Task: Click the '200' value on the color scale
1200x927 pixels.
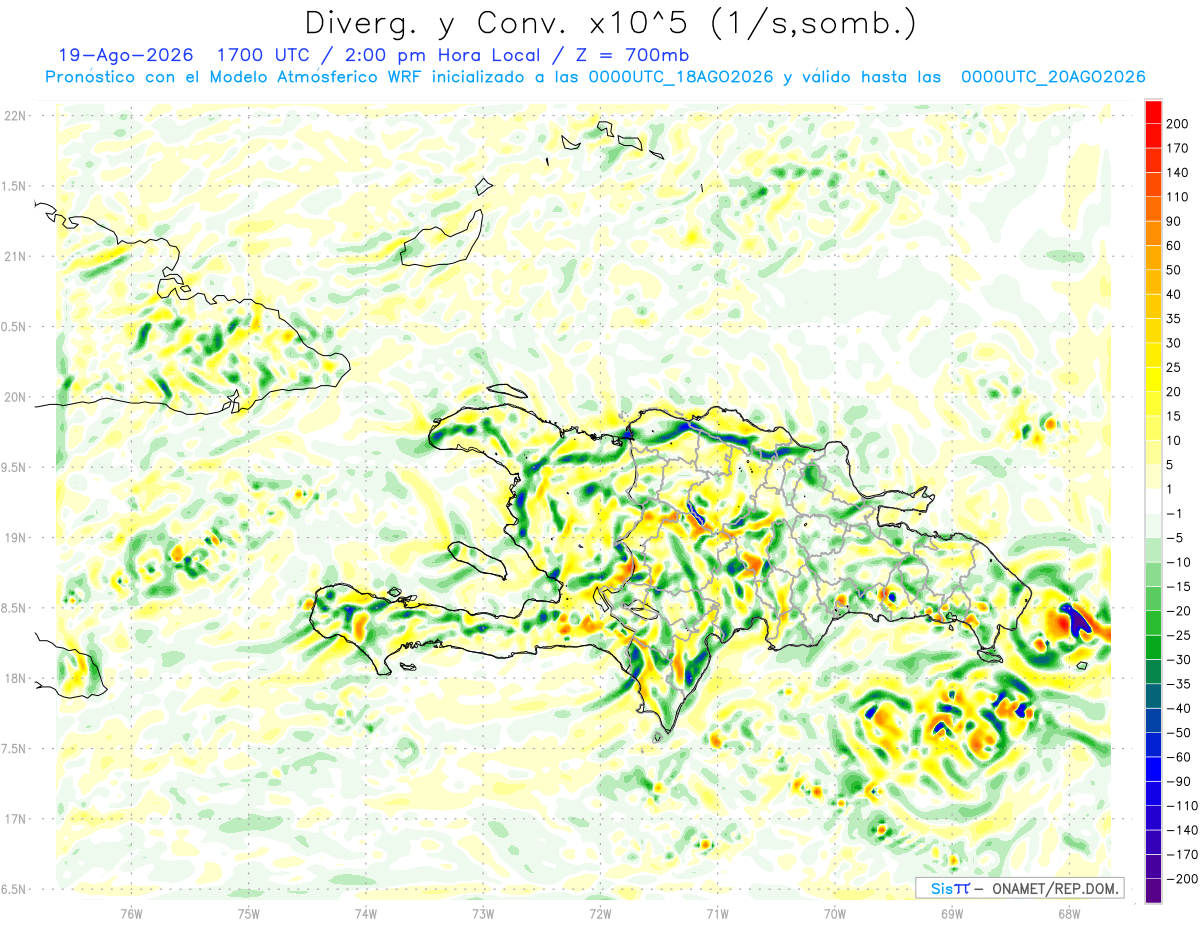Action: coord(1178,124)
